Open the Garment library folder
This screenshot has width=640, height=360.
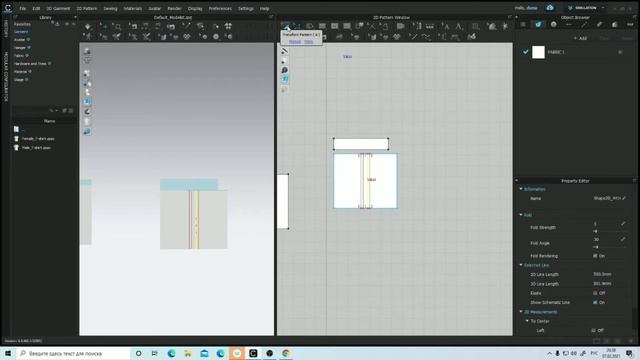tap(21, 32)
